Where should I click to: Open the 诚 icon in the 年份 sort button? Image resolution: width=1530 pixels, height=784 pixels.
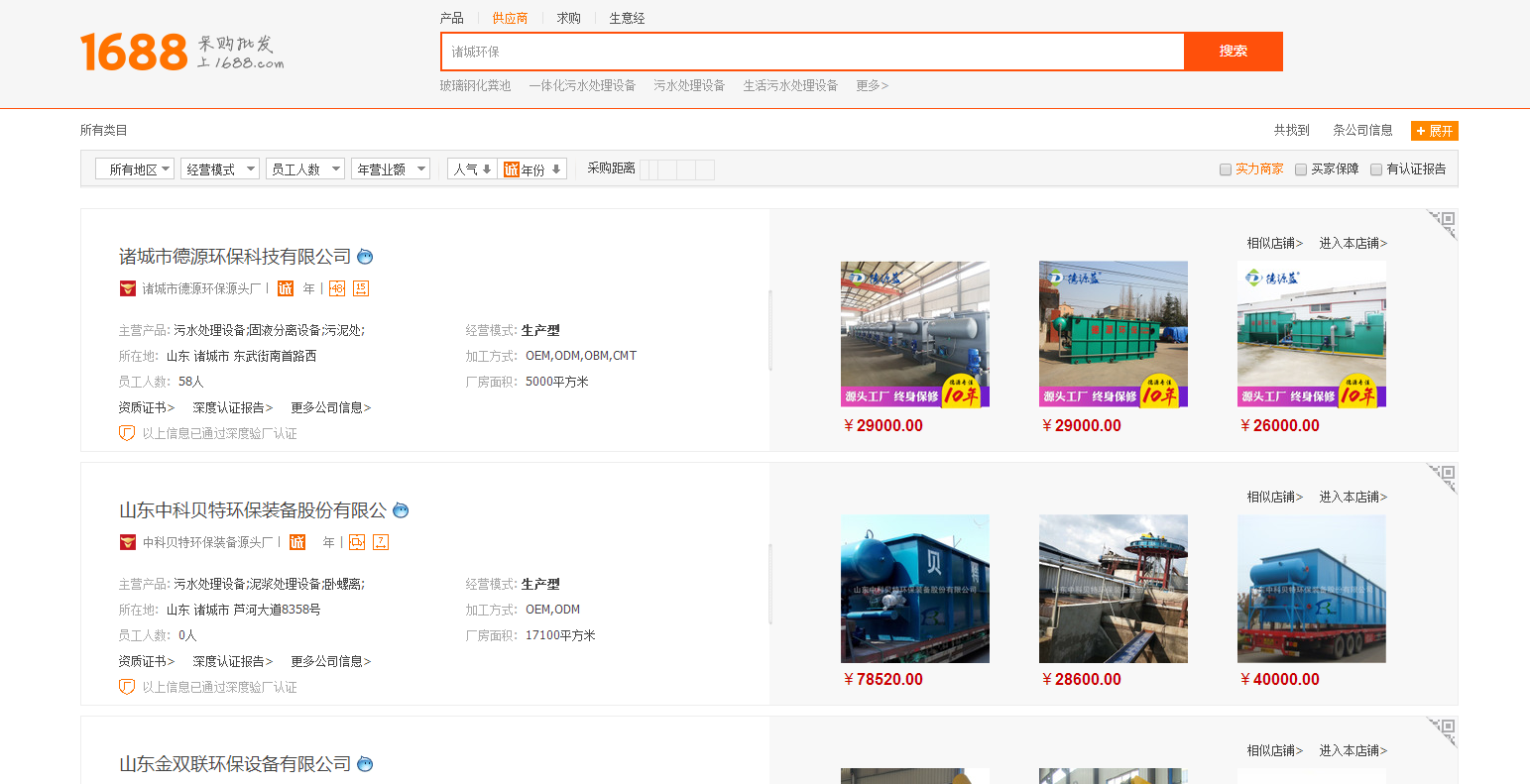point(511,169)
